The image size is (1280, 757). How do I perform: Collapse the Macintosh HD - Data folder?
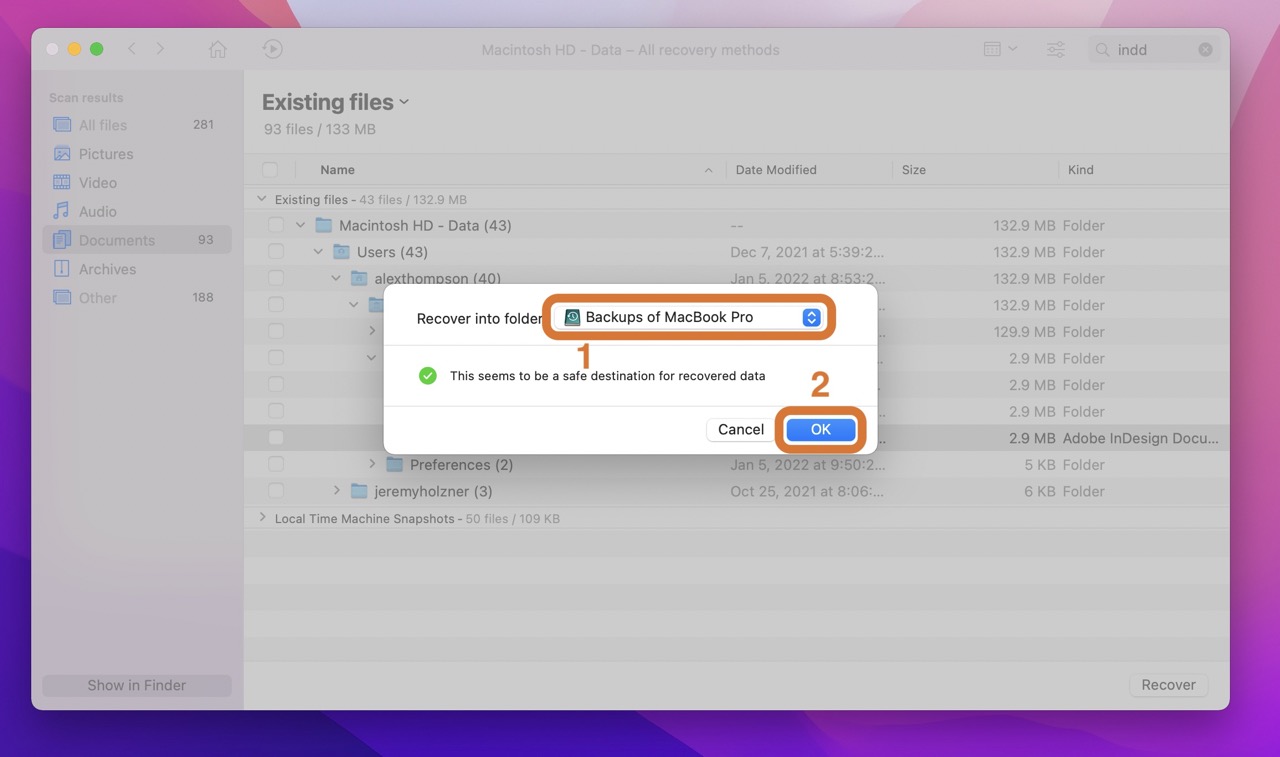300,226
